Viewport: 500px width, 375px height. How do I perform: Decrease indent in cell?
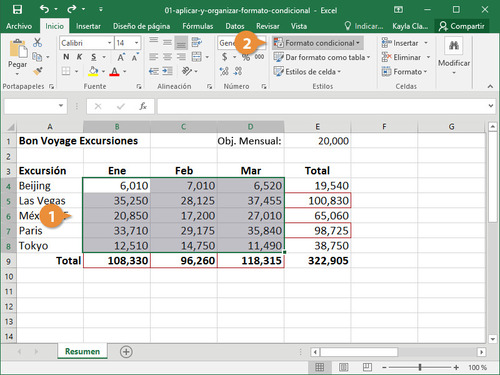154,71
